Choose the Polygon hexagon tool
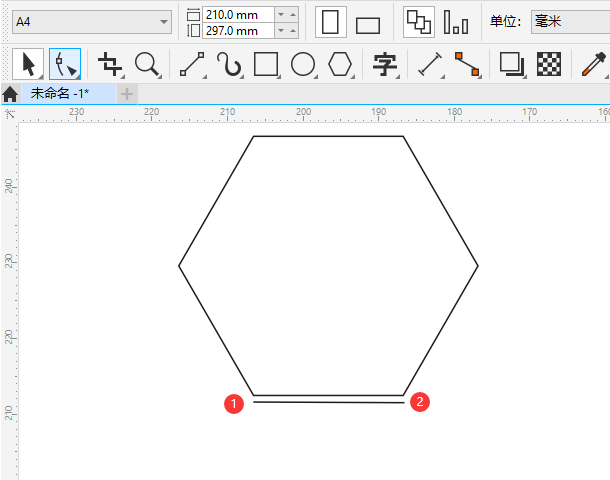The image size is (610, 480). click(341, 65)
